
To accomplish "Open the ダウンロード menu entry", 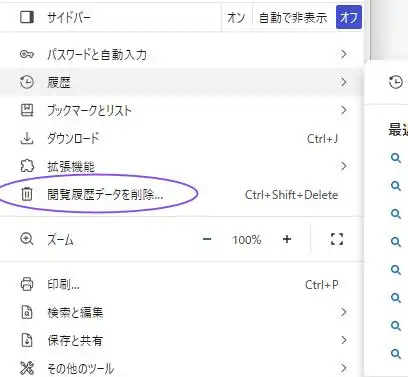I will (x=181, y=138).
